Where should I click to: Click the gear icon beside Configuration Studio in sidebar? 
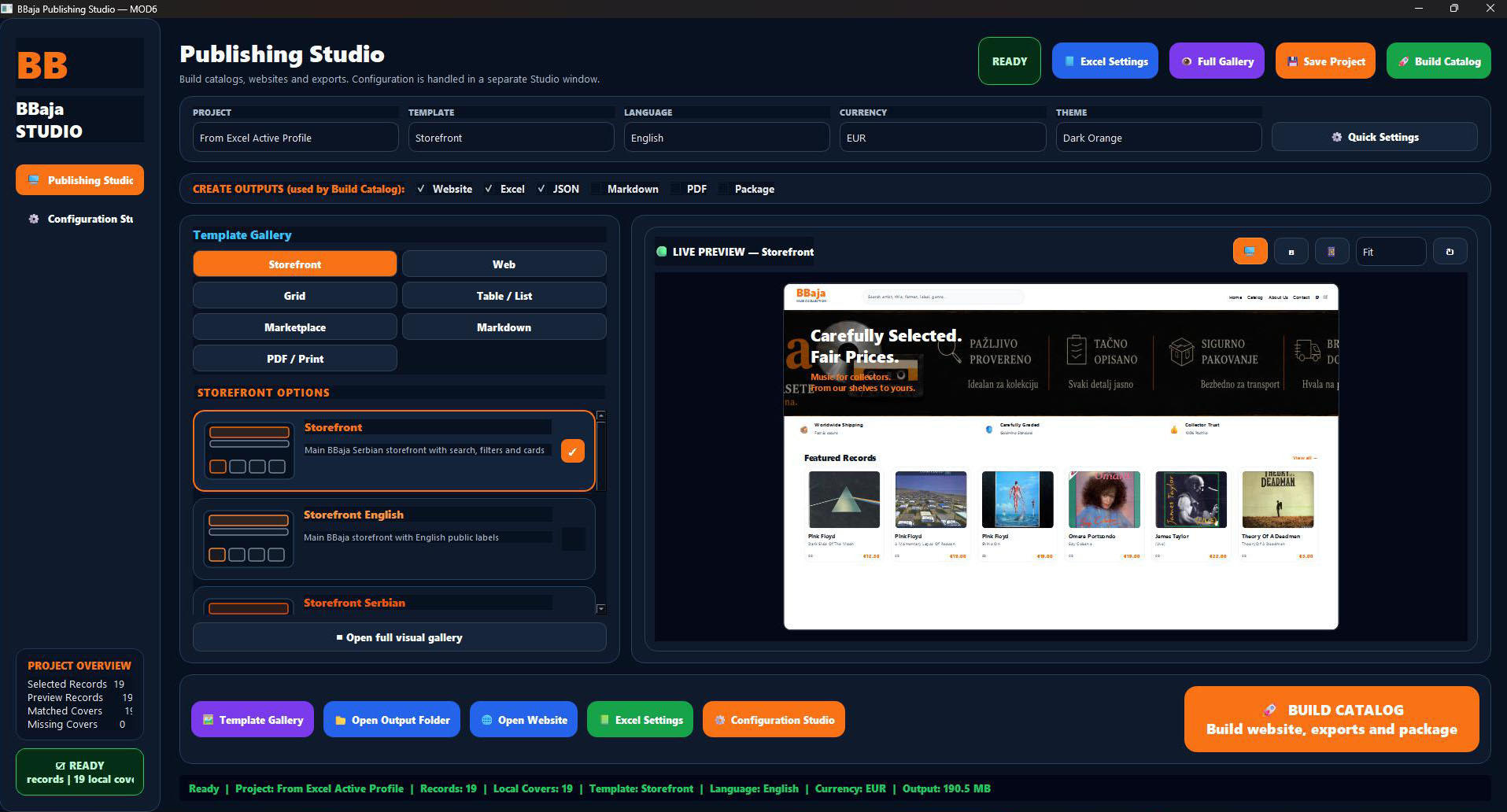coord(34,219)
